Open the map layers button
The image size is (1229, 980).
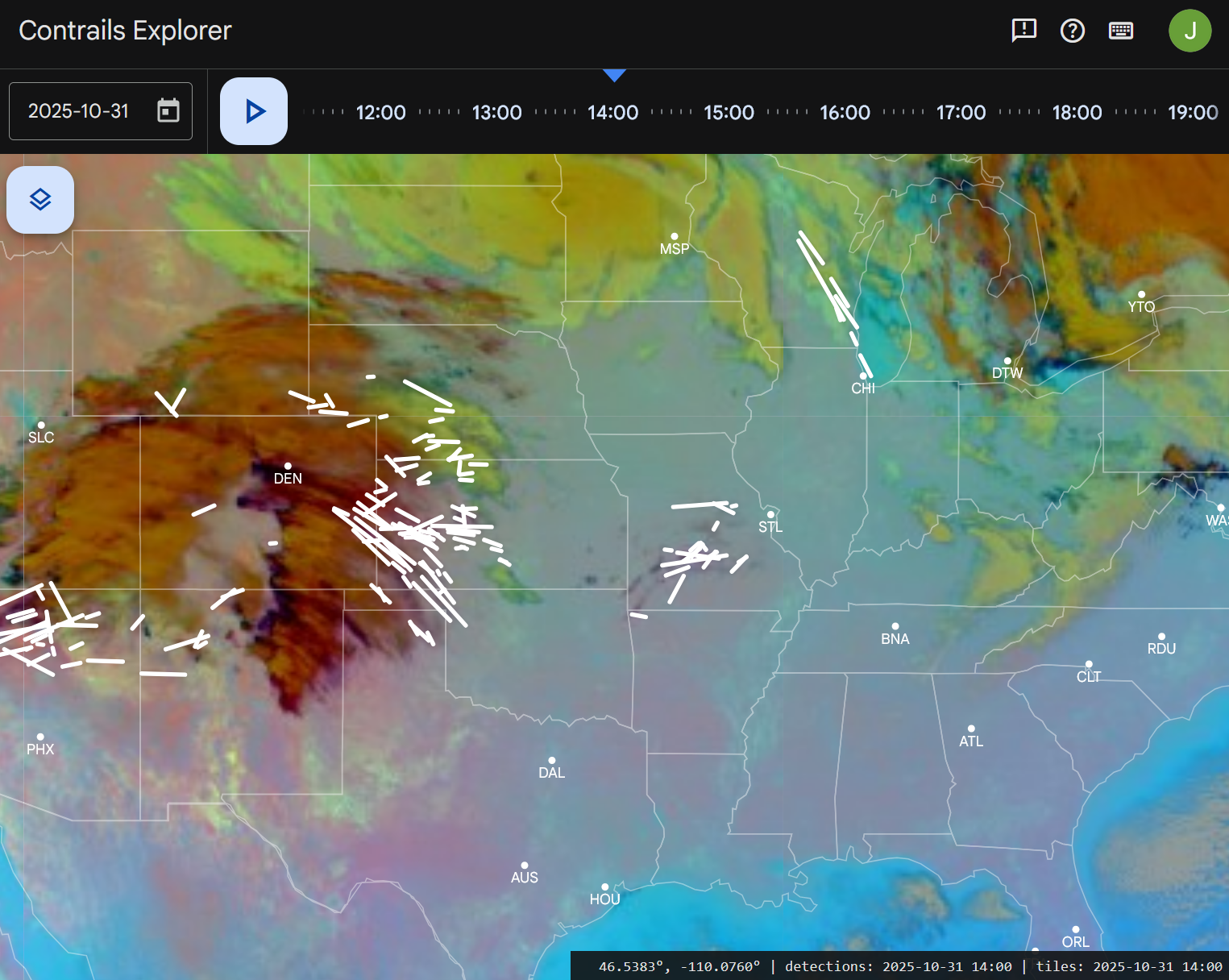coord(40,200)
